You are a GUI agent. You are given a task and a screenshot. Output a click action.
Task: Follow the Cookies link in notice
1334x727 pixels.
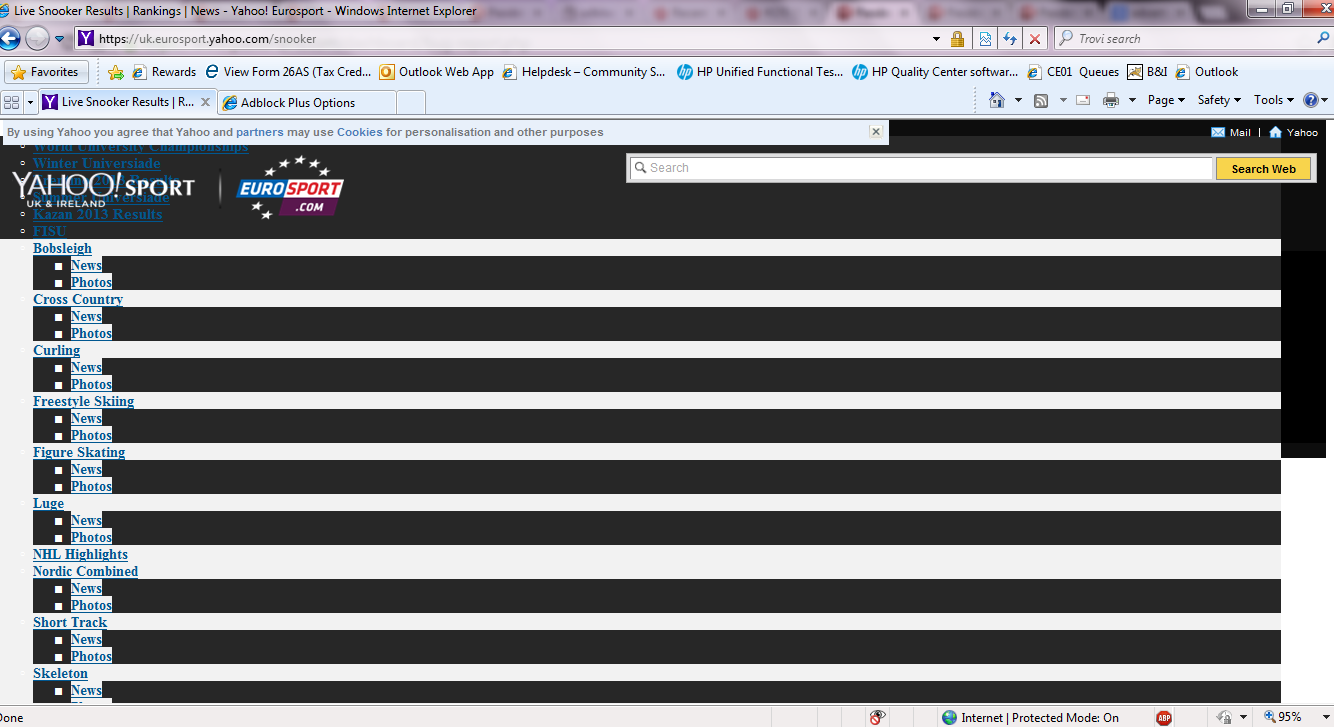click(x=359, y=132)
